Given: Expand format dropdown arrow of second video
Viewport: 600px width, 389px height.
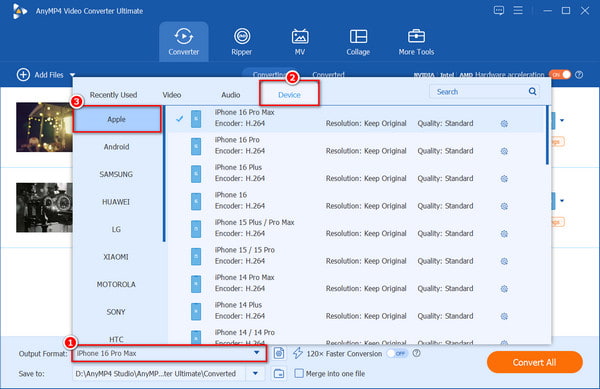Looking at the screenshot, I should coord(562,201).
